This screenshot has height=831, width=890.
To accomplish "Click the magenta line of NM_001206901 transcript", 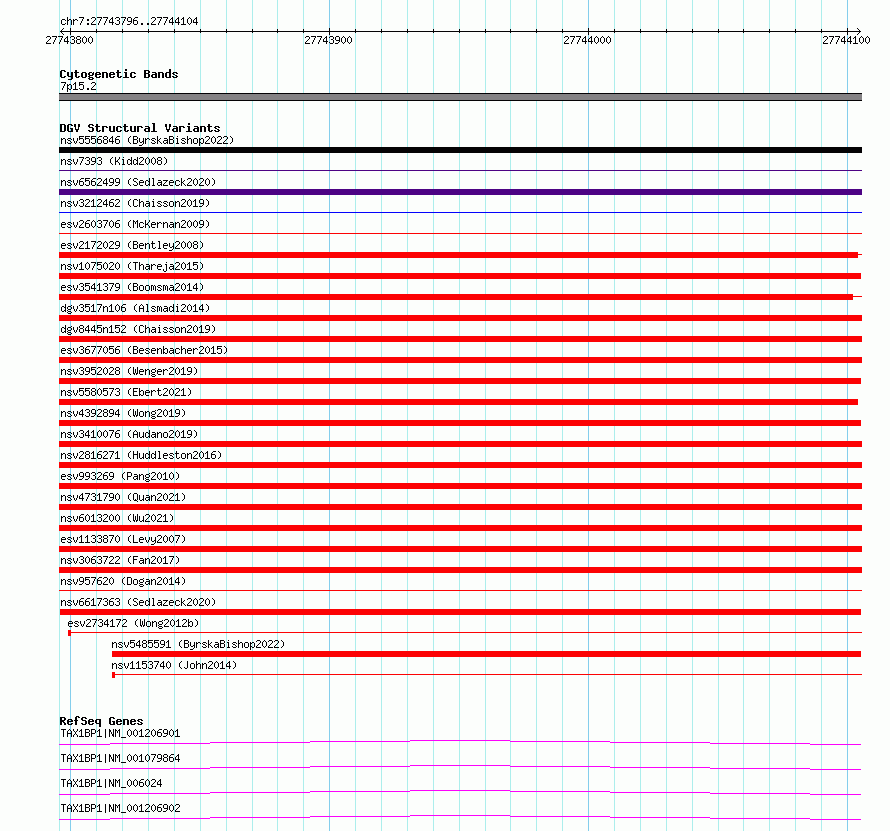I will [460, 742].
